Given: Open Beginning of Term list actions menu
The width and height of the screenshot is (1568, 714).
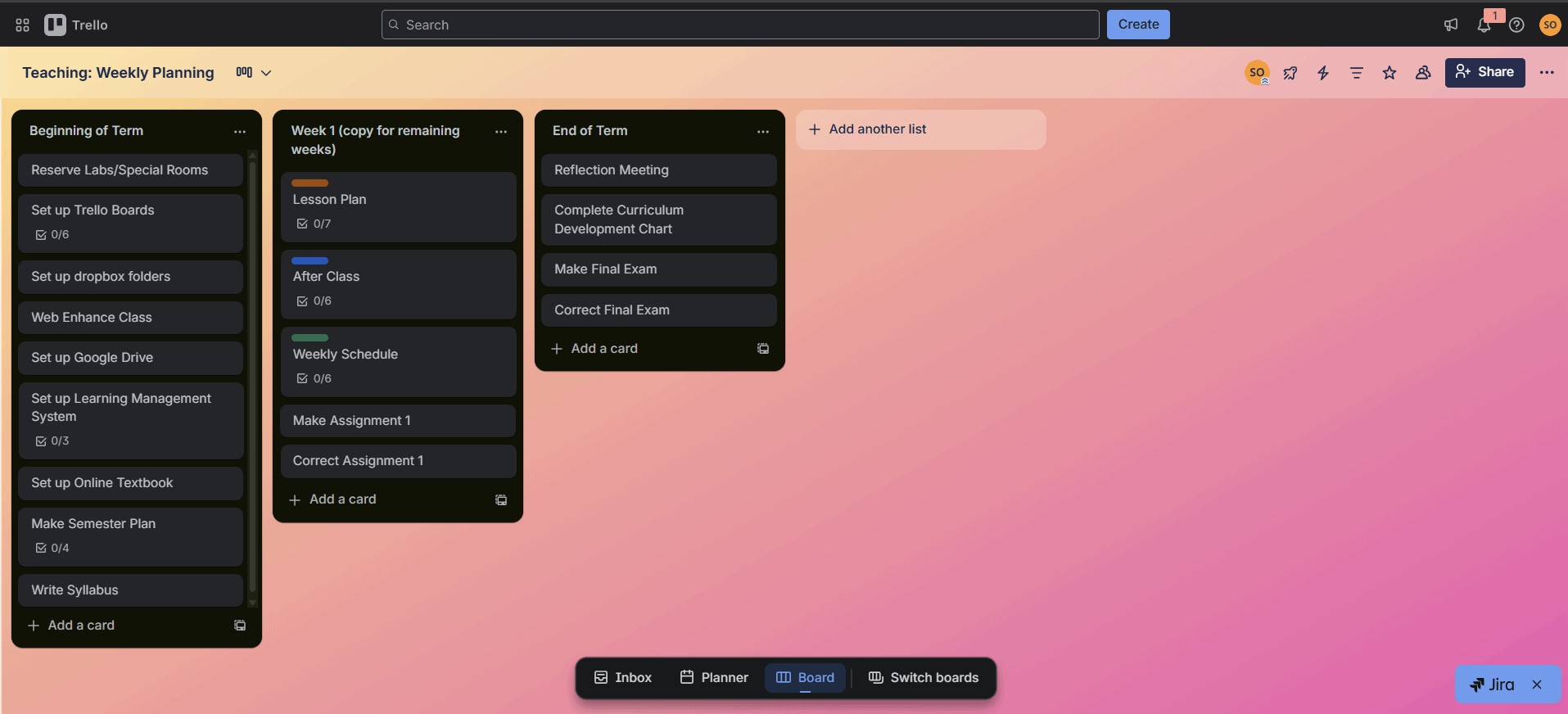Looking at the screenshot, I should tap(240, 132).
